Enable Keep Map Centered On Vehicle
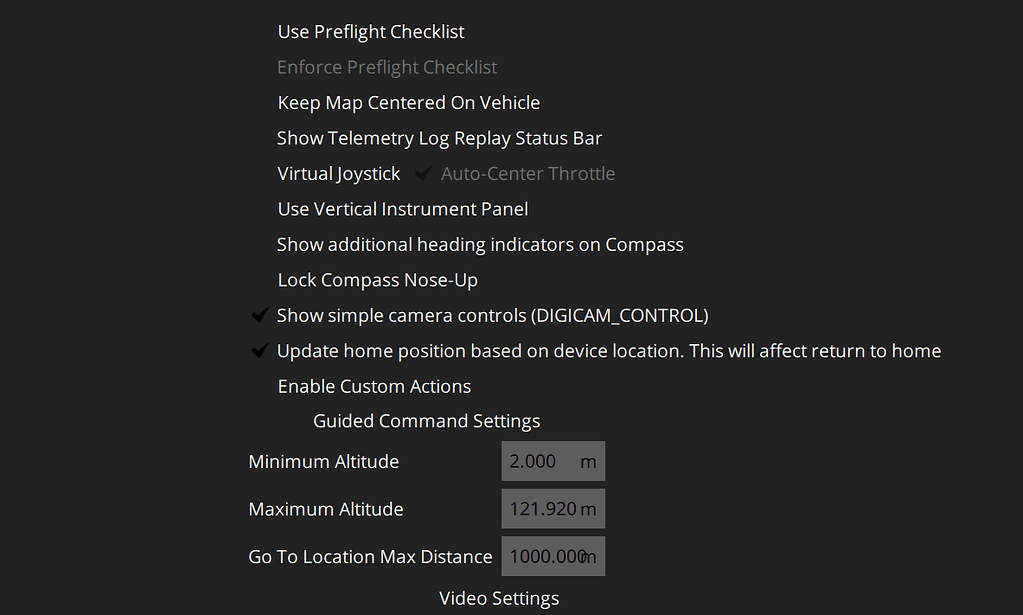This screenshot has width=1023, height=615. tap(408, 102)
